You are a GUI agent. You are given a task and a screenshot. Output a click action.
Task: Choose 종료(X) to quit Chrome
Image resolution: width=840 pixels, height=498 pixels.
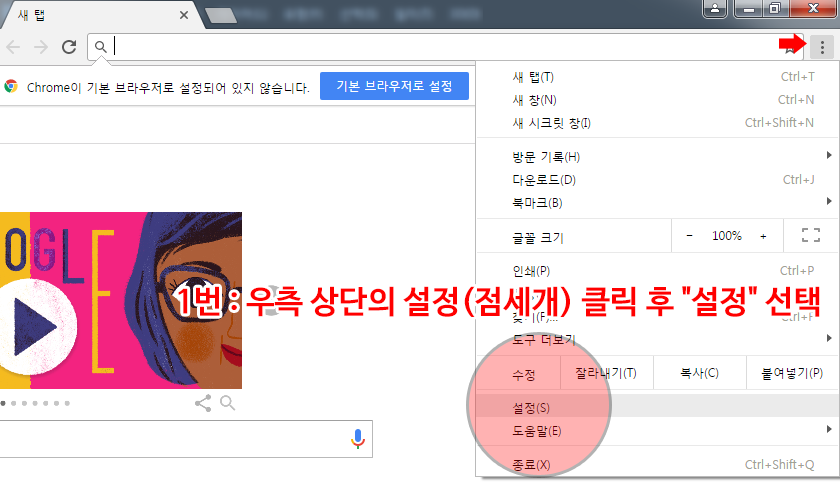click(656, 464)
